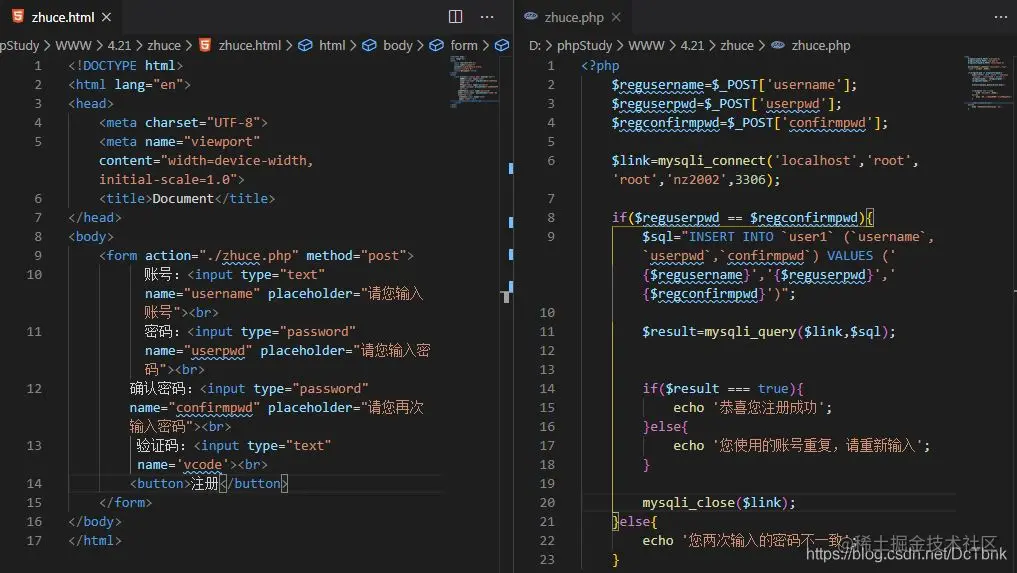Click name='vcode' text in zhuce.html
This screenshot has width=1017, height=573.
184,465
